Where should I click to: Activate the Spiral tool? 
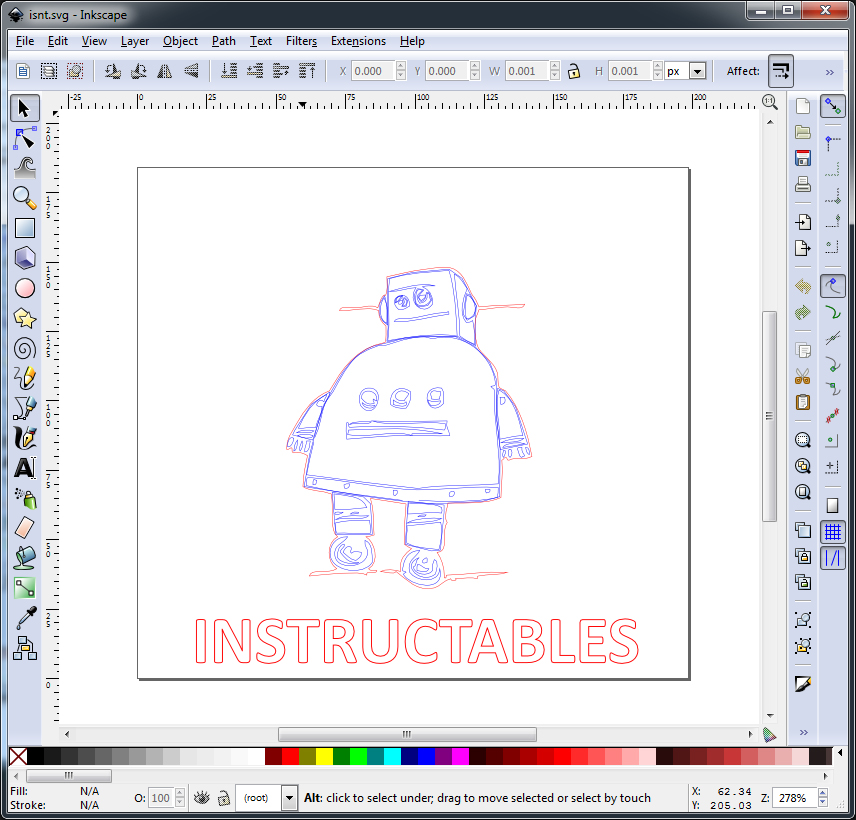[24, 348]
